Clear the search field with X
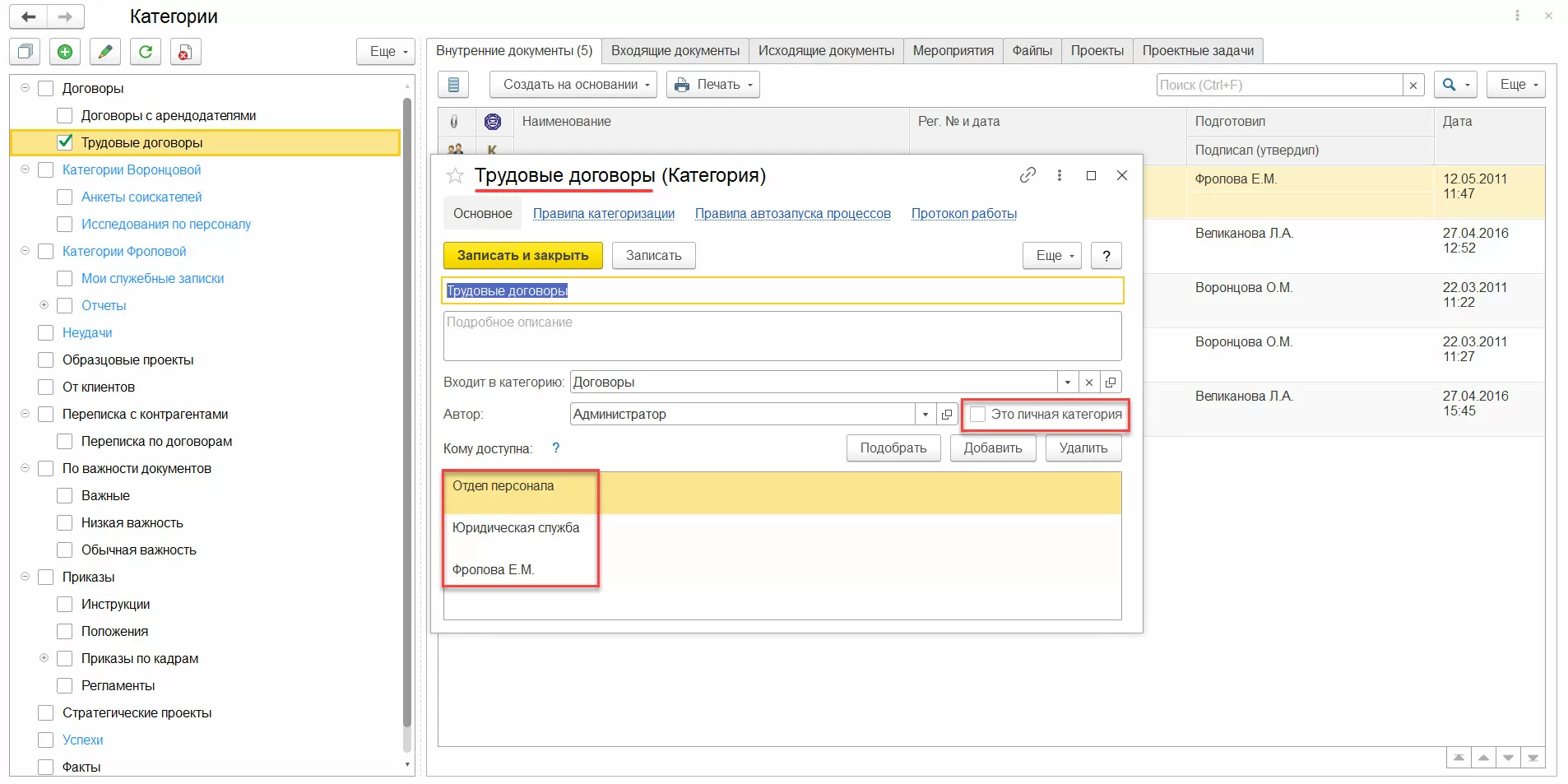The image size is (1568, 784). point(1413,85)
